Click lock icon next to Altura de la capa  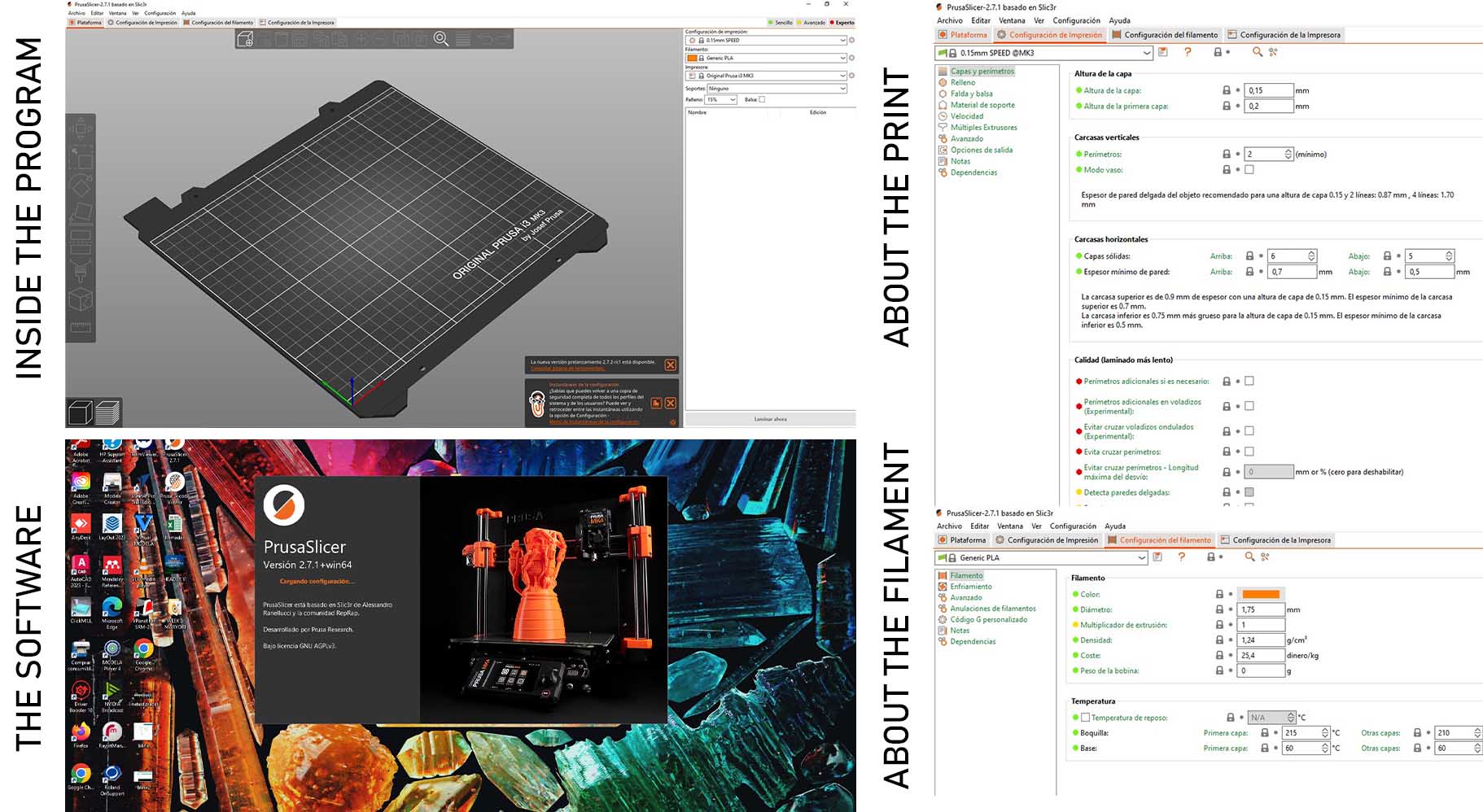(1227, 90)
